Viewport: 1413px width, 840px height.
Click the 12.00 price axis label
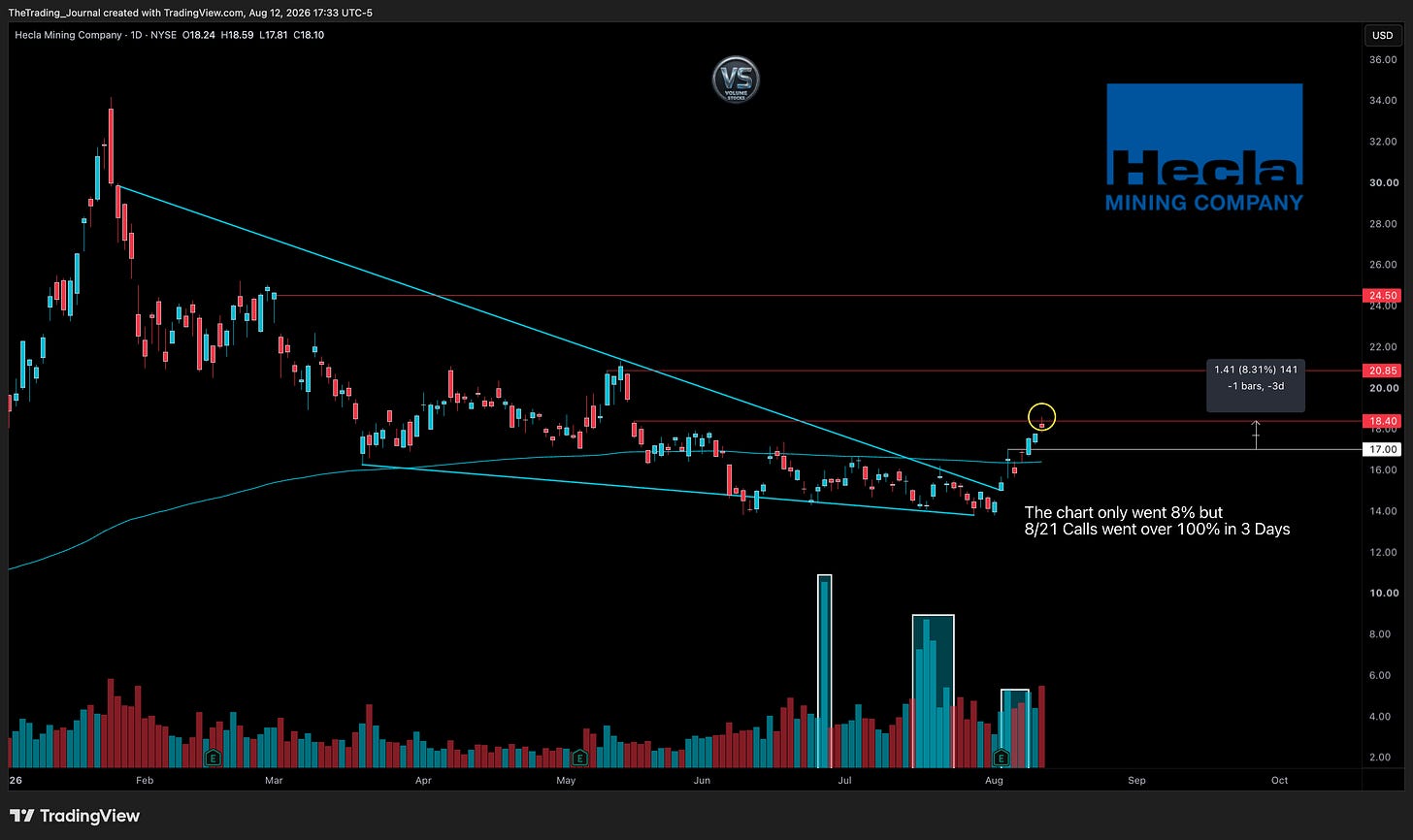(x=1382, y=553)
